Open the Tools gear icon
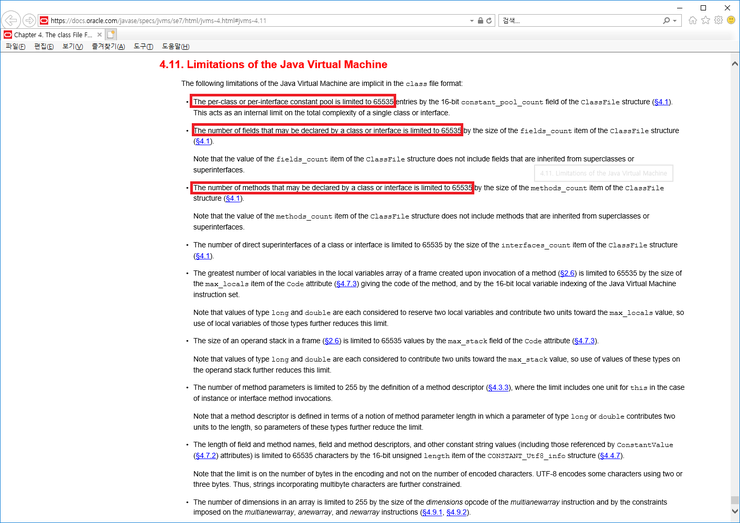 [x=718, y=20]
